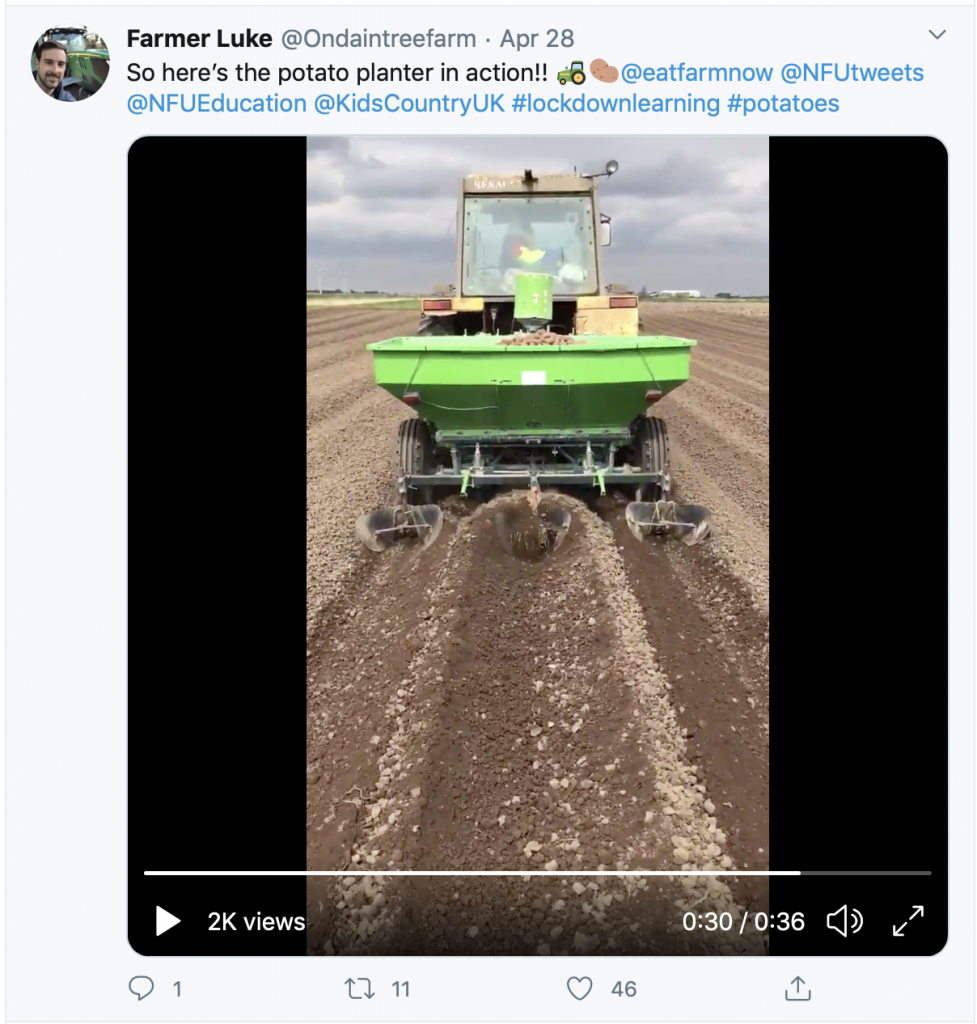The image size is (977, 1024).
Task: Retweet this tweet
Action: [x=357, y=989]
